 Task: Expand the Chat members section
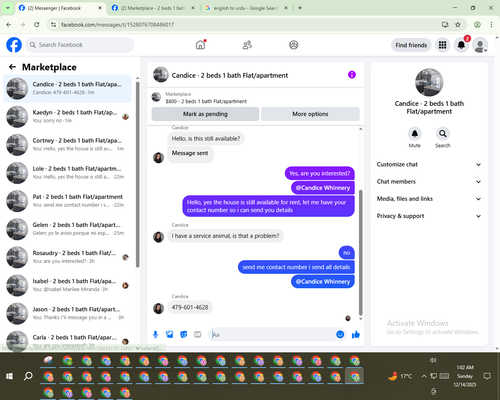tap(429, 182)
